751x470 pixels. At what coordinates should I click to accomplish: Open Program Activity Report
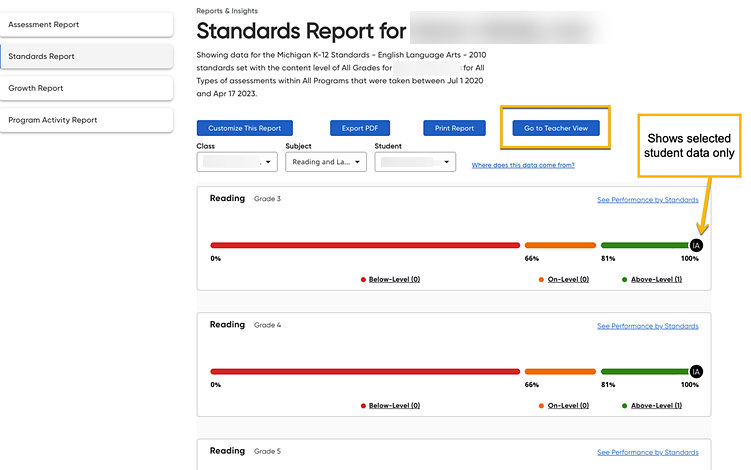87,120
